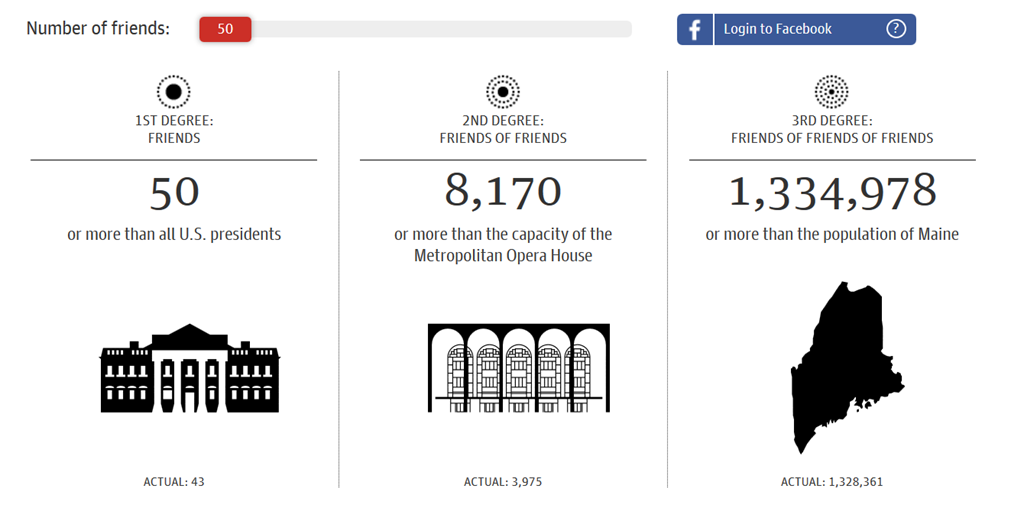This screenshot has width=1024, height=508.
Task: Select the large 8,170 number
Action: pos(503,192)
